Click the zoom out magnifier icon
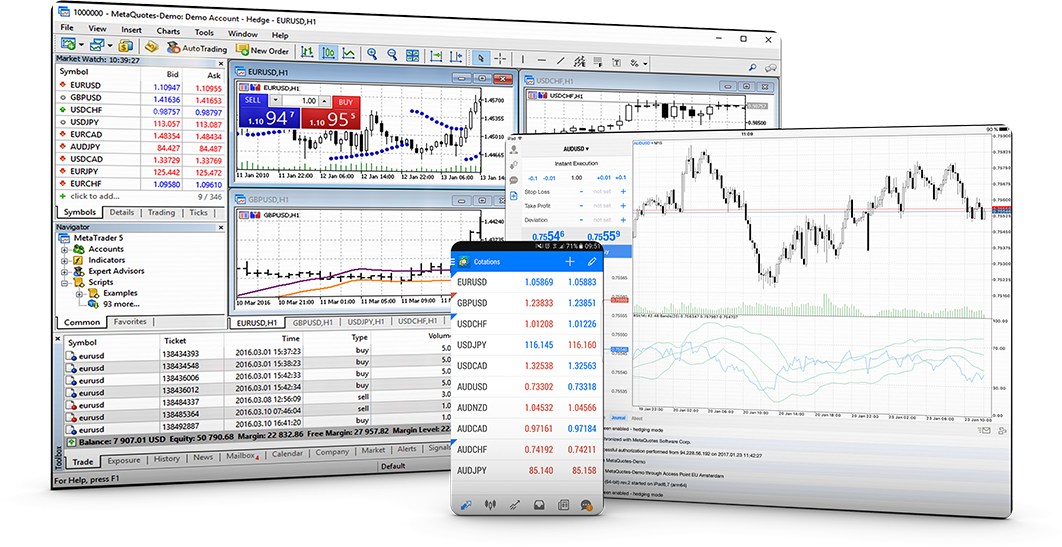Viewport: 1062px width, 547px height. [x=392, y=55]
